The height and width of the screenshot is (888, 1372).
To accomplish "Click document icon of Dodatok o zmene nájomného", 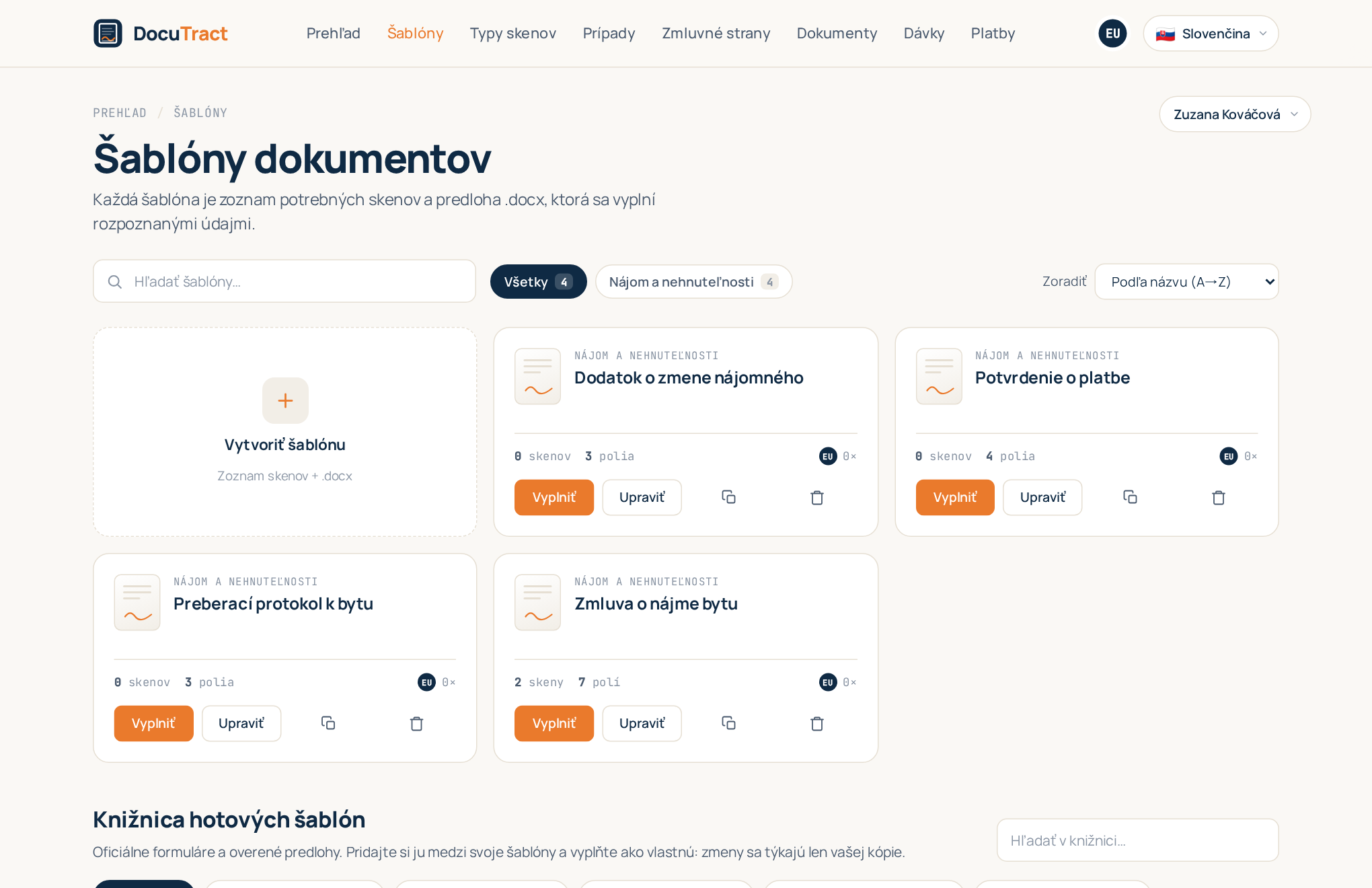I will (x=538, y=376).
